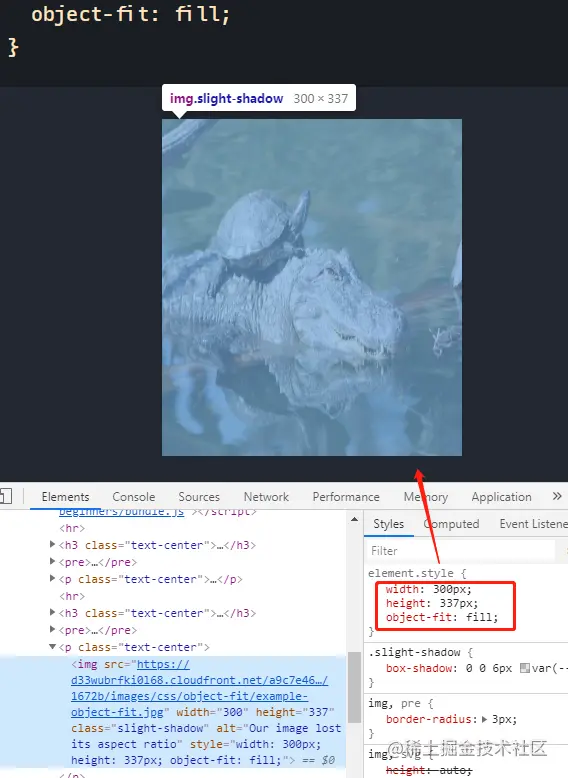Viewport: 568px width, 778px height.
Task: Open the image src cloudfront link
Action: 199,688
